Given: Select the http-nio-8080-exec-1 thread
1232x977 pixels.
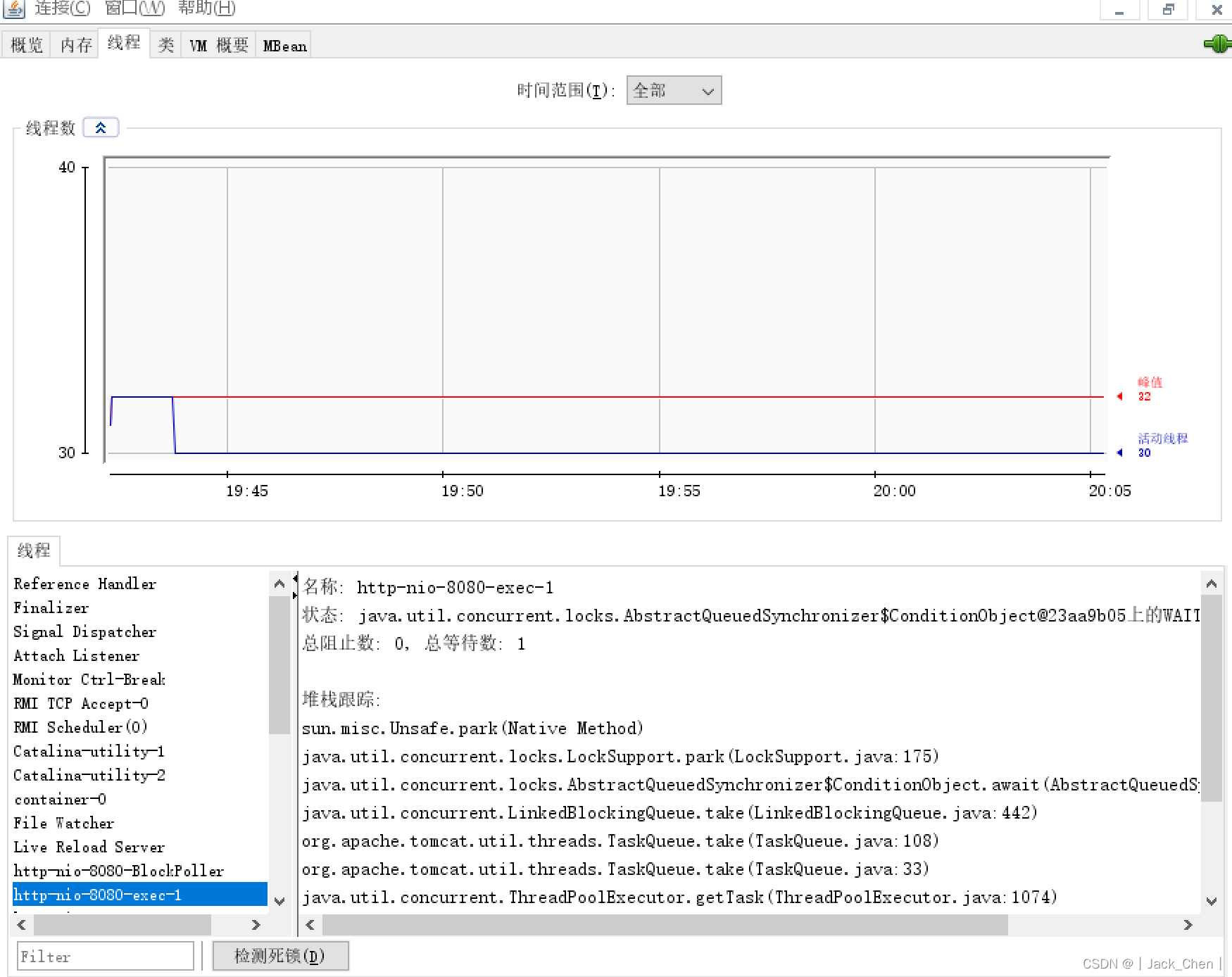Looking at the screenshot, I should [x=140, y=895].
